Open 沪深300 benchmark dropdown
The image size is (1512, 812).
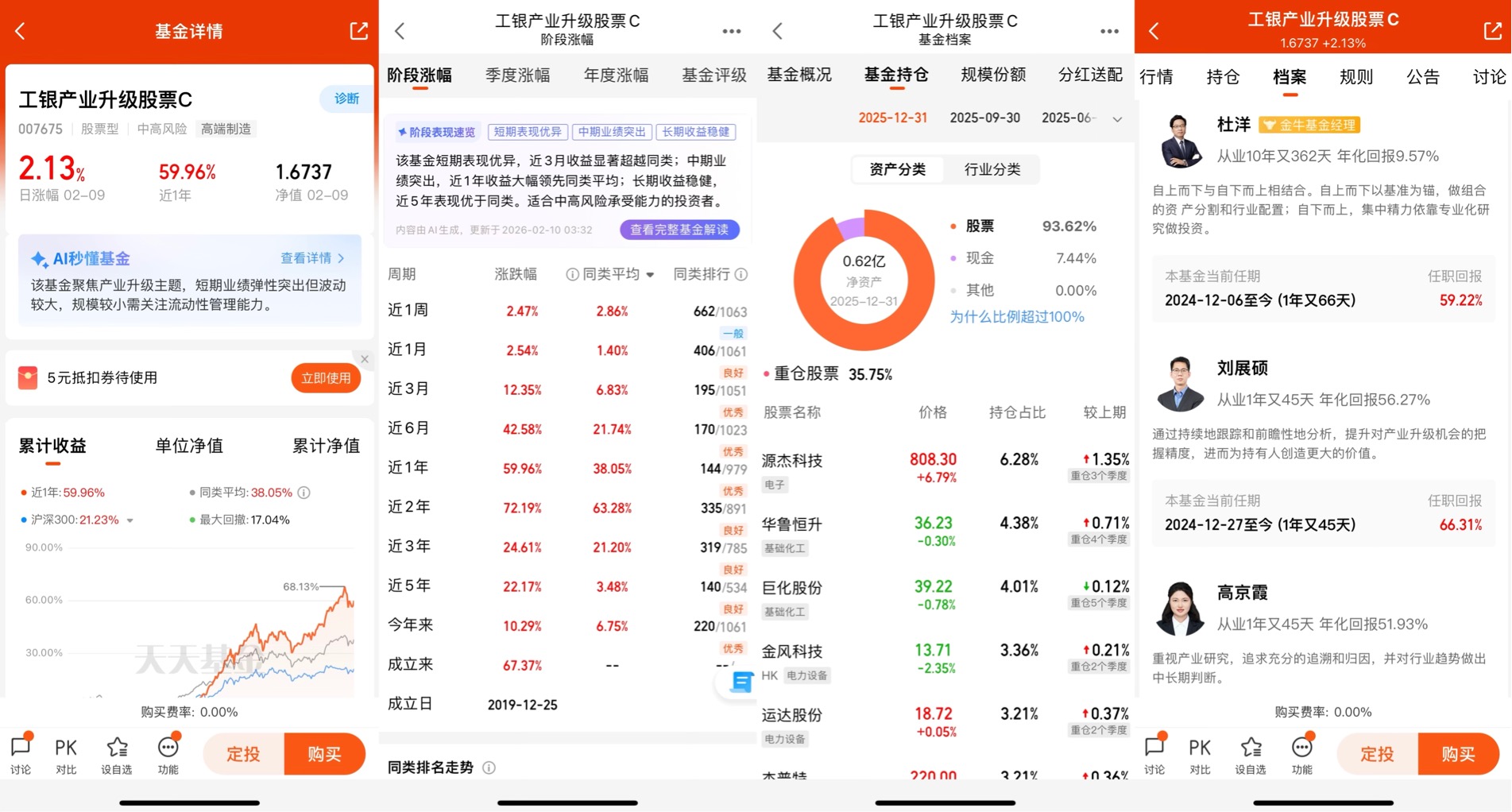130,520
